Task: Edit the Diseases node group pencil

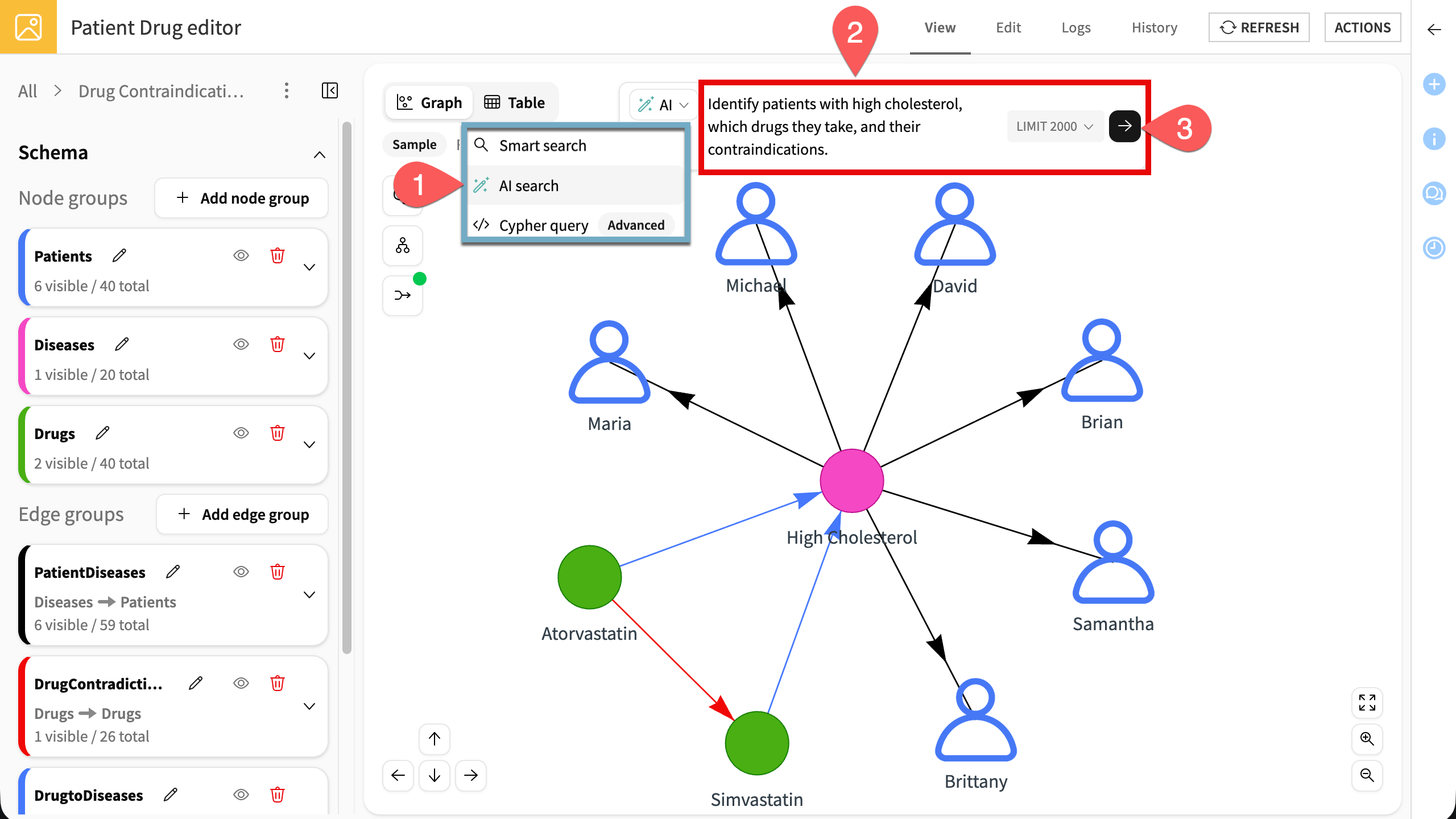Action: [x=122, y=345]
